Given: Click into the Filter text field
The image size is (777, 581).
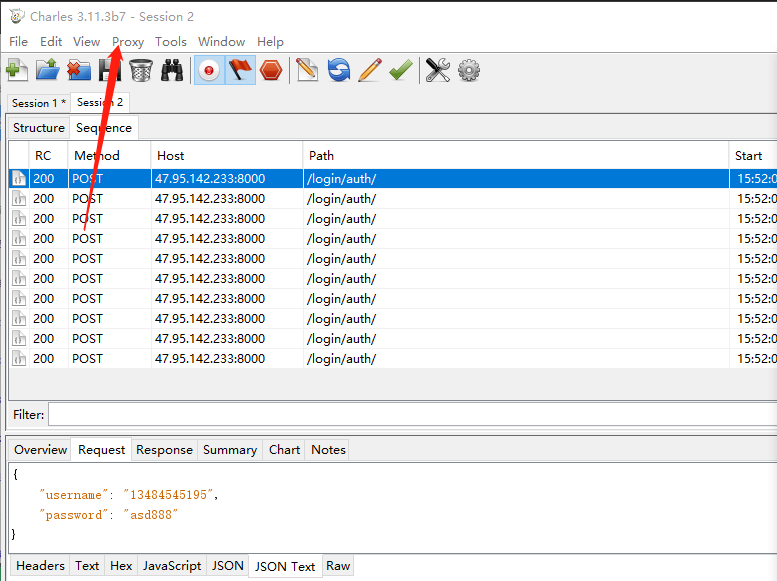Looking at the screenshot, I should [x=412, y=414].
